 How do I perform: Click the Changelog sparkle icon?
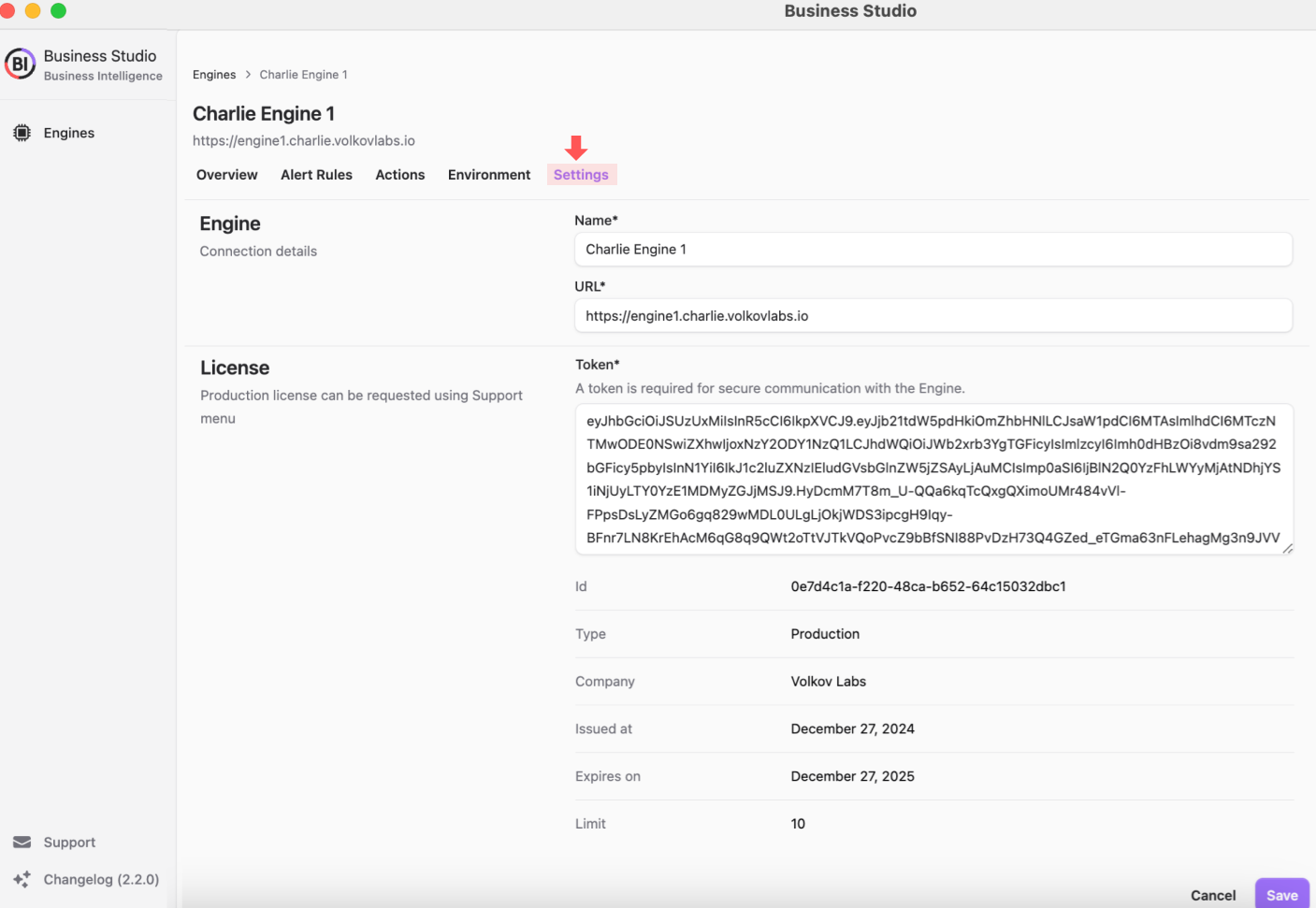22,879
